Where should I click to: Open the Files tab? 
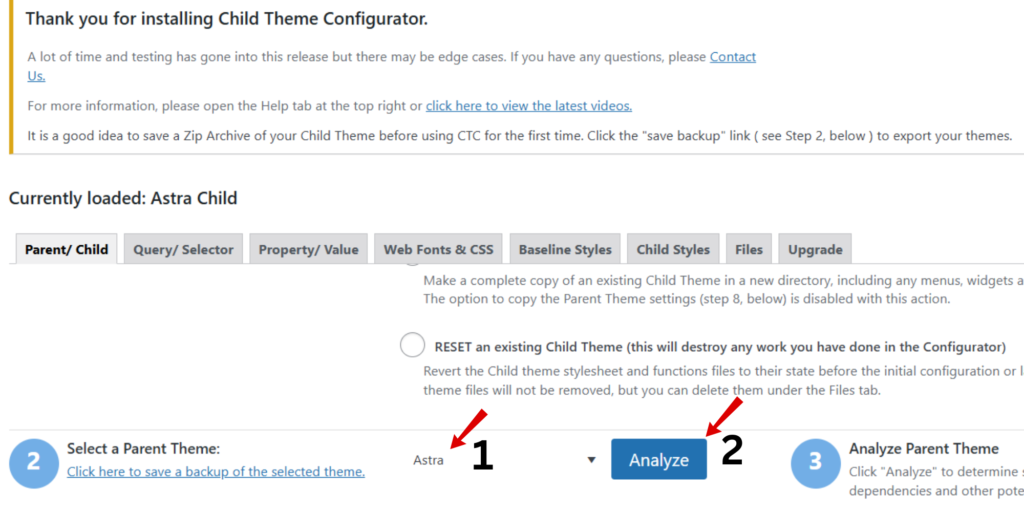[x=748, y=249]
